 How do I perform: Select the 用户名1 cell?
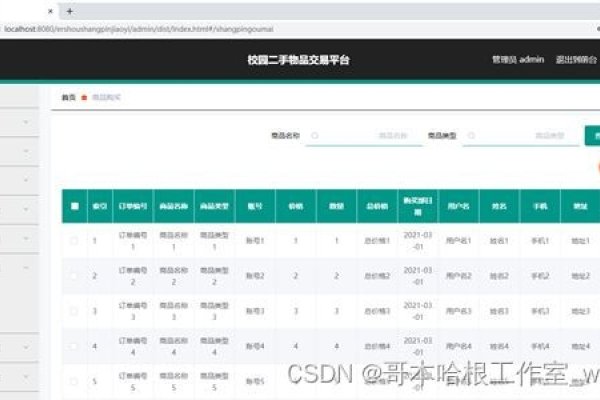(x=458, y=241)
